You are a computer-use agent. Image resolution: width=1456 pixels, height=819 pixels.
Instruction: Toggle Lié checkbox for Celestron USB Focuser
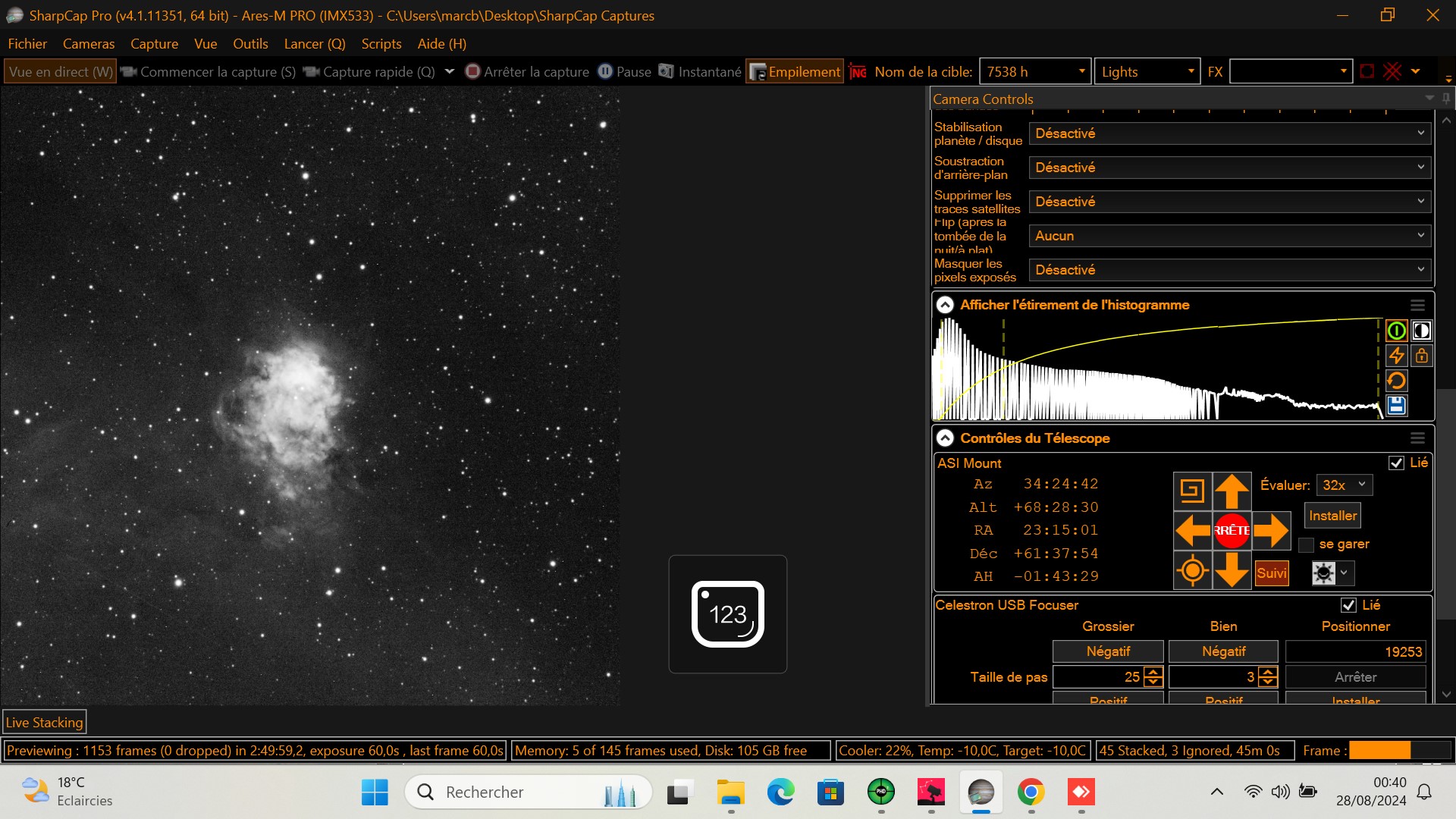1348,605
